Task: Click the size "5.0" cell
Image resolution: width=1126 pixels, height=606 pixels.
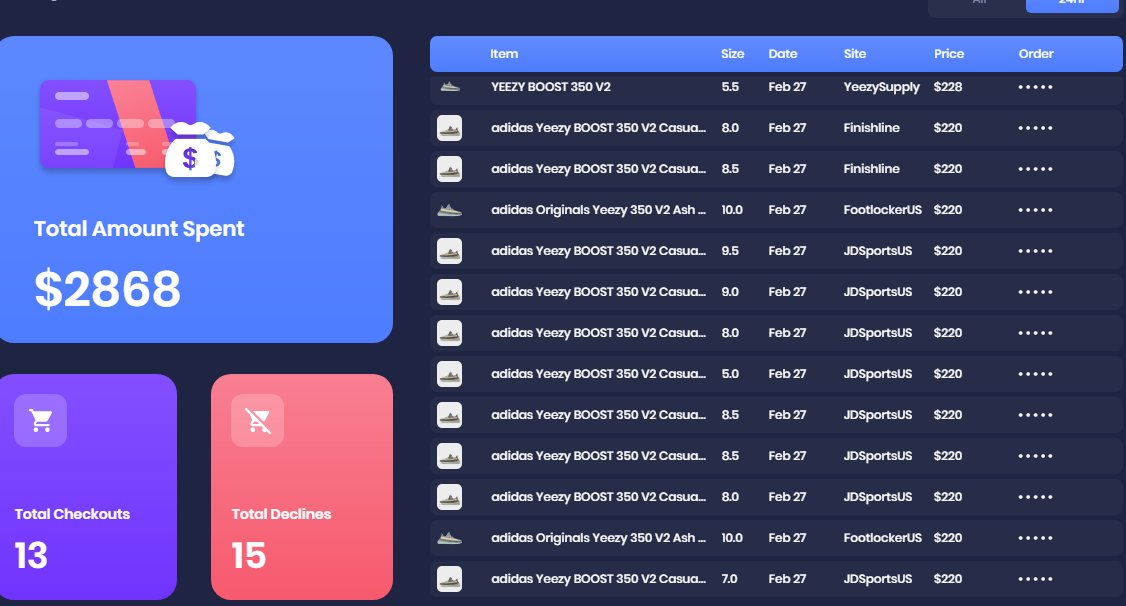Action: click(x=730, y=373)
